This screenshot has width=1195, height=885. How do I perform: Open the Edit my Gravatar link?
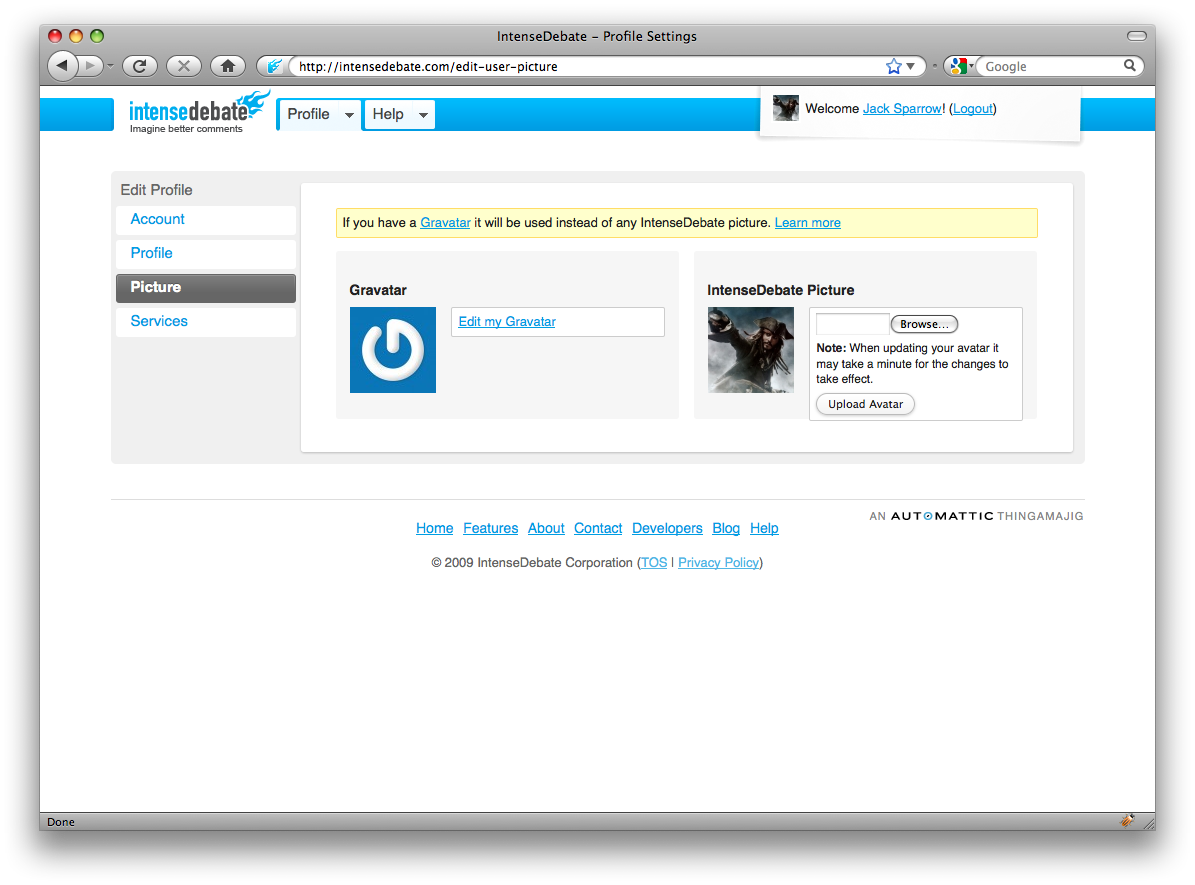[507, 322]
